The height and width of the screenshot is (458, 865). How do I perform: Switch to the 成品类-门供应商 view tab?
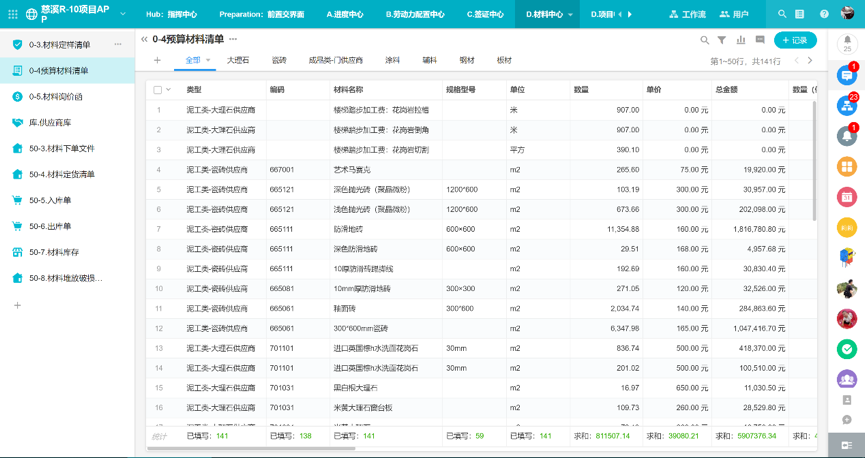[x=336, y=60]
